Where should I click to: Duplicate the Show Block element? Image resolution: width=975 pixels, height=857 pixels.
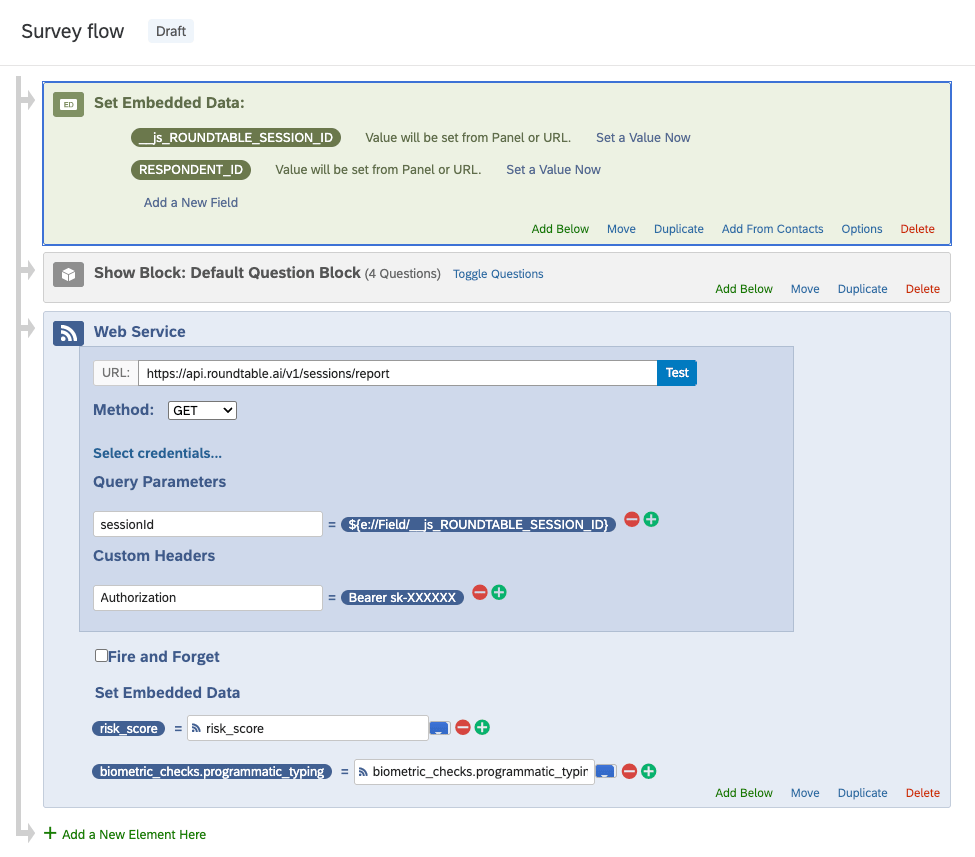tap(862, 289)
